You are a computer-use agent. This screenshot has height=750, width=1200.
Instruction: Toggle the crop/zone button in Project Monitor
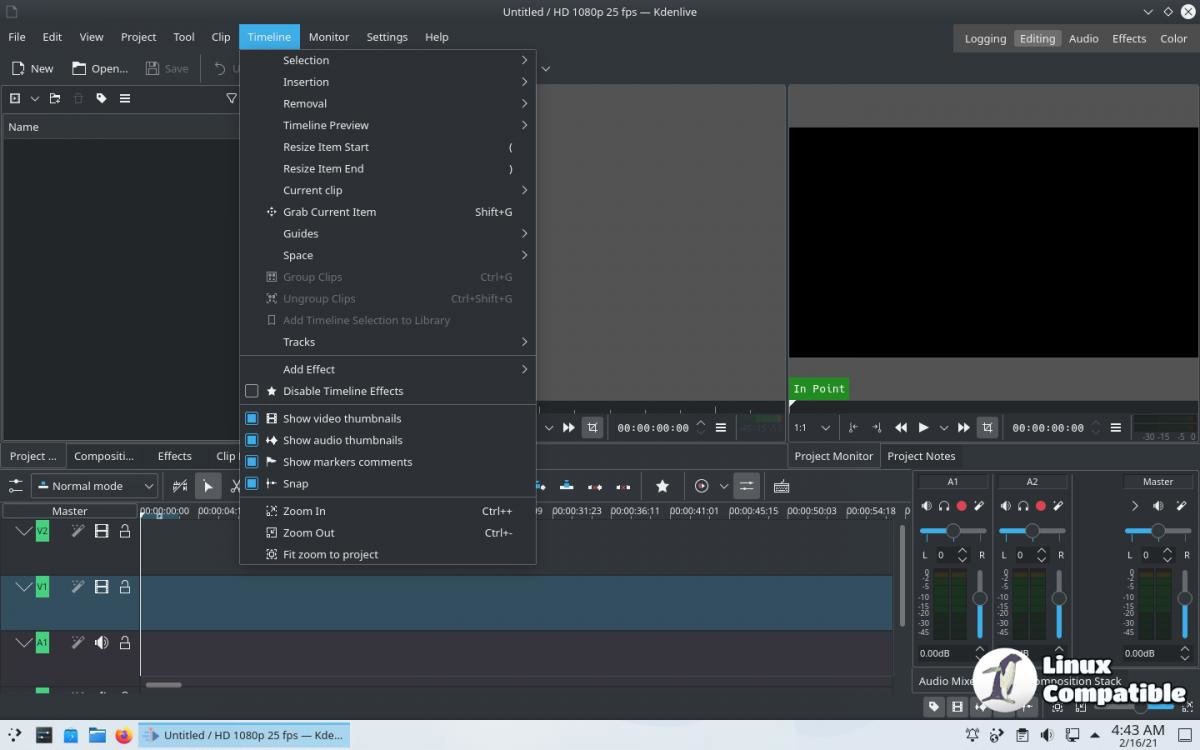[987, 428]
